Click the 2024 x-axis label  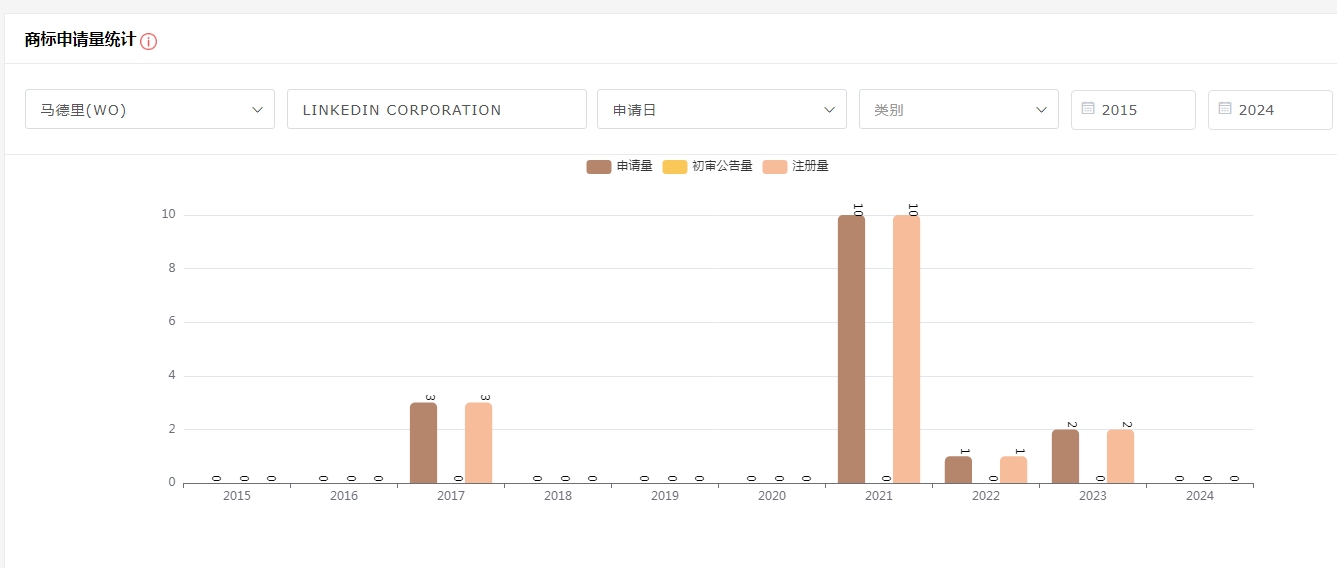click(x=1200, y=496)
